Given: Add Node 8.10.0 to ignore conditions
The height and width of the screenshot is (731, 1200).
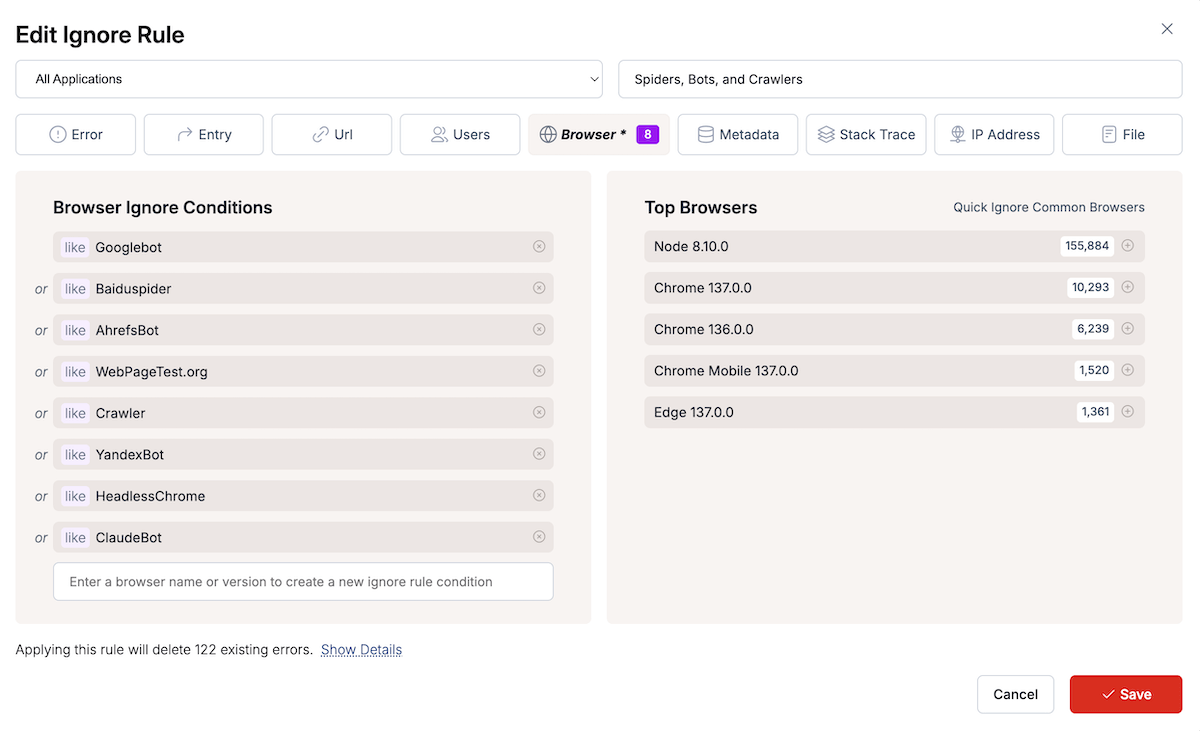Looking at the screenshot, I should click(1128, 246).
